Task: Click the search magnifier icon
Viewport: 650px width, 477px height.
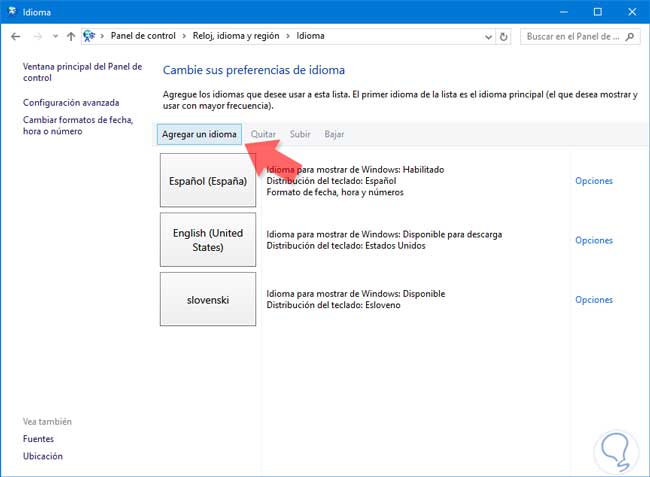Action: 630,36
